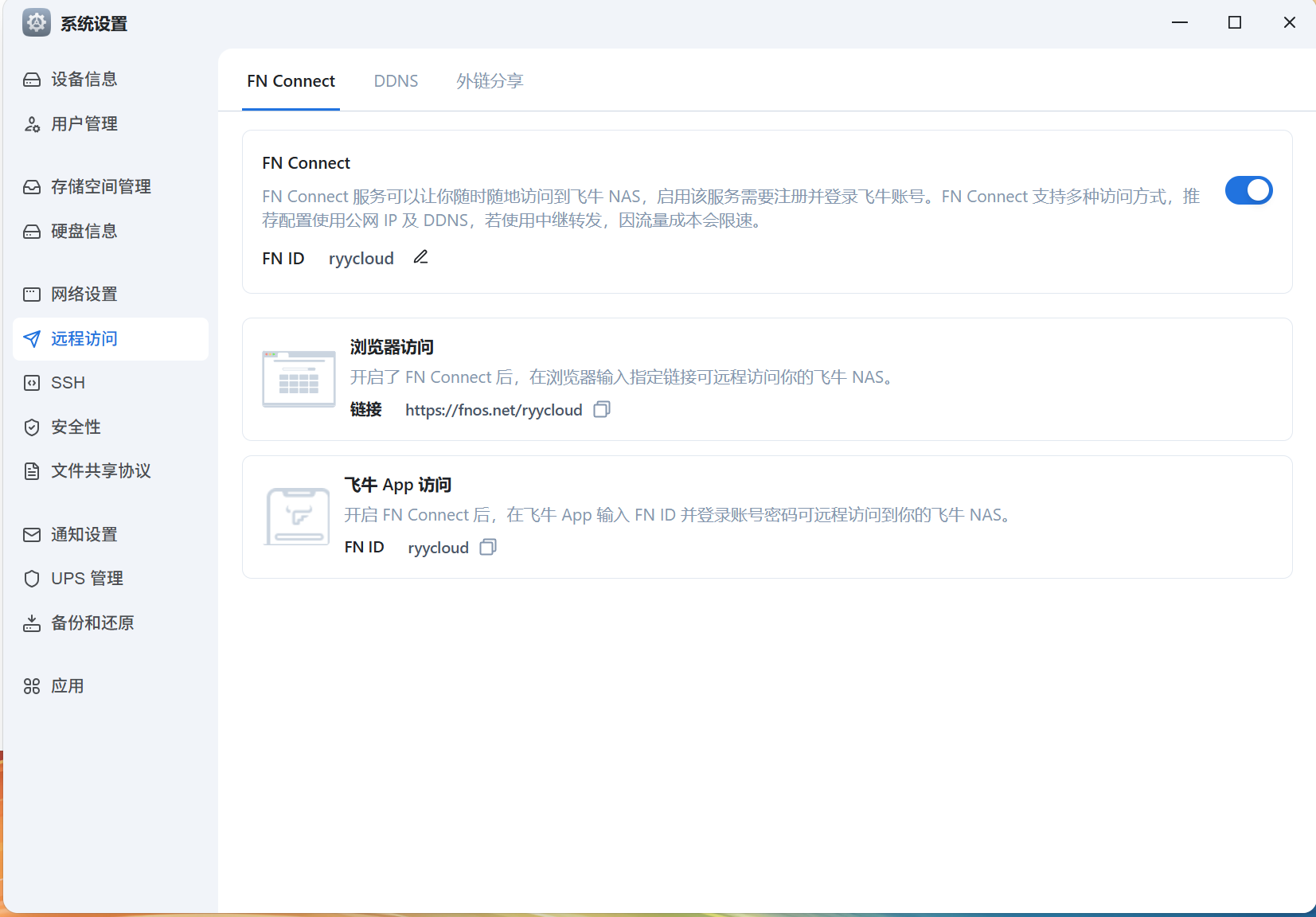The width and height of the screenshot is (1316, 917).
Task: Open 文件共享协议 document icon
Action: pos(32,471)
